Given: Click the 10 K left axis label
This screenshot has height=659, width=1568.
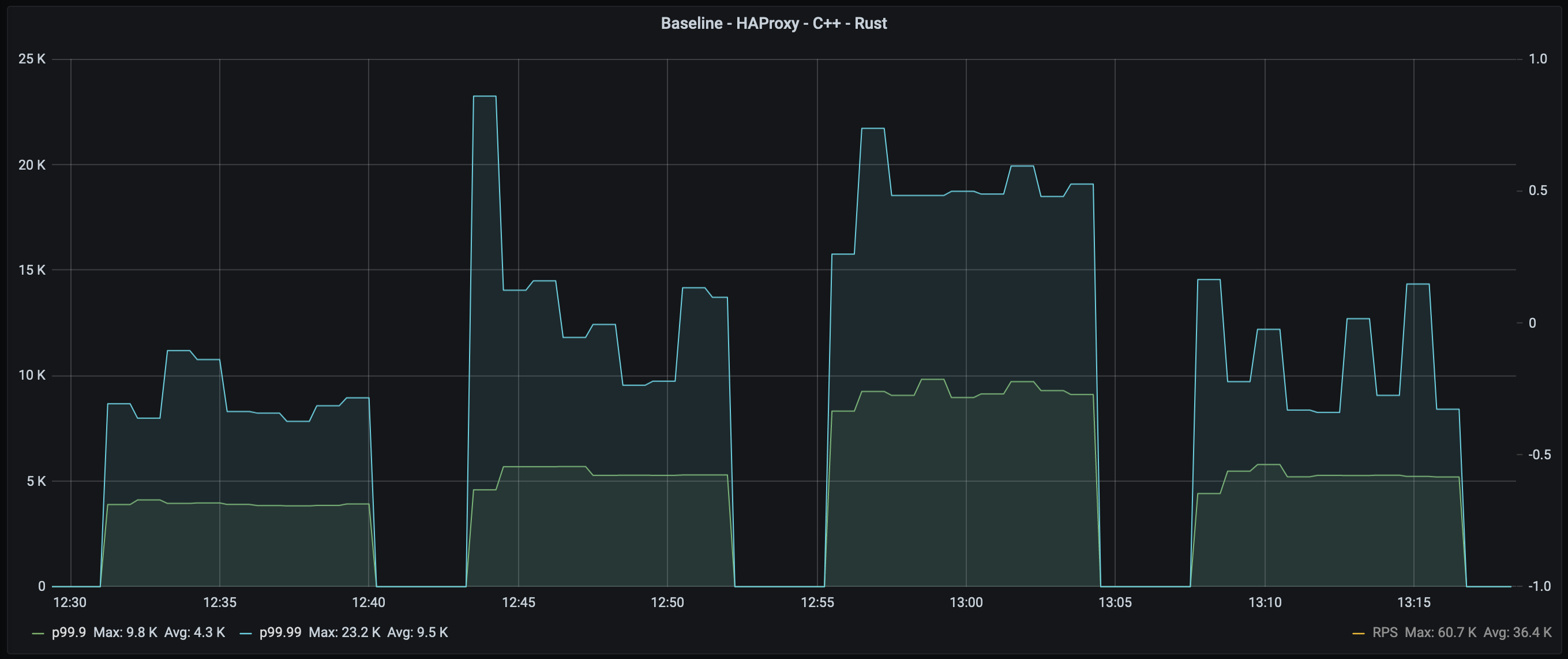Looking at the screenshot, I should [x=32, y=375].
